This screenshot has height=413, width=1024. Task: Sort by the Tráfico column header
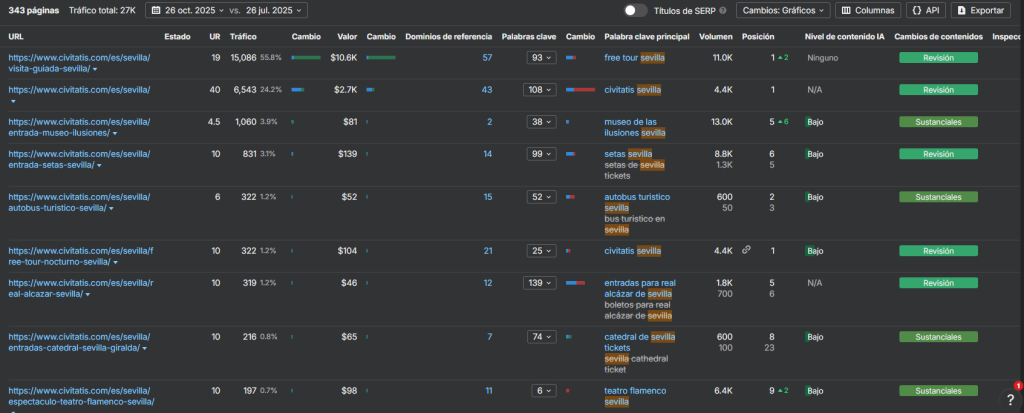(243, 36)
